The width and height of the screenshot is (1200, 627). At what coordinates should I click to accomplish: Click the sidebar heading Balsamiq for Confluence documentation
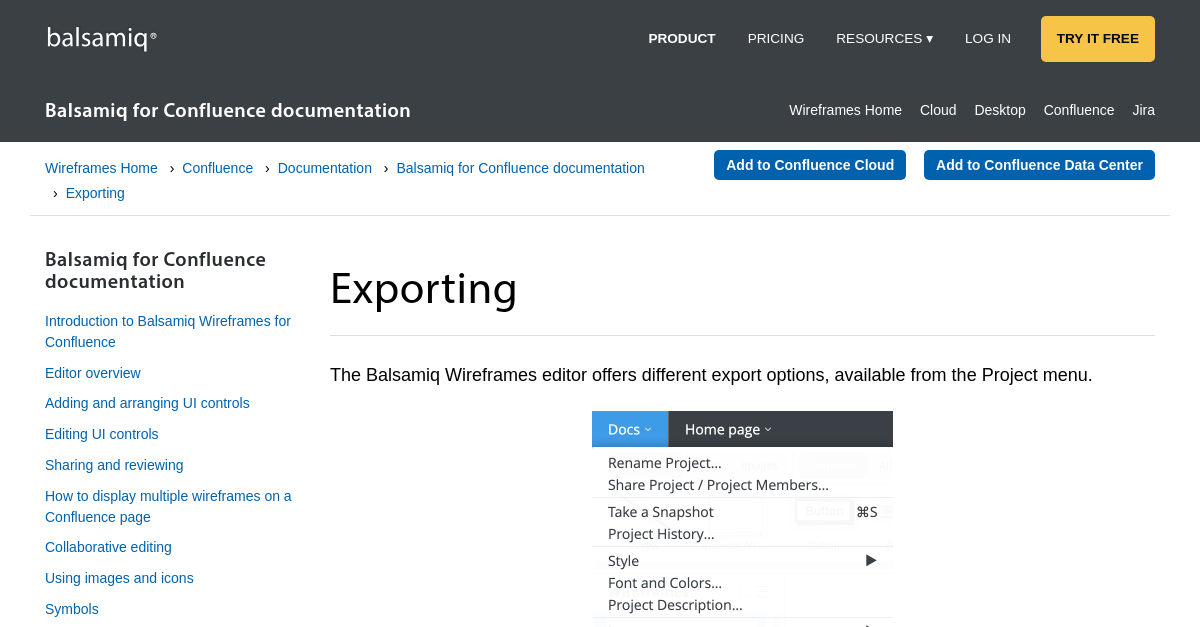[156, 270]
